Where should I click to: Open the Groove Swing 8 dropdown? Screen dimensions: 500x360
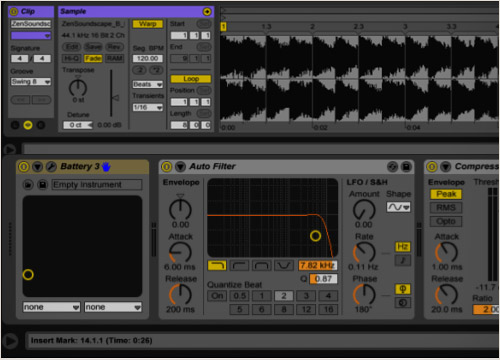(31, 82)
